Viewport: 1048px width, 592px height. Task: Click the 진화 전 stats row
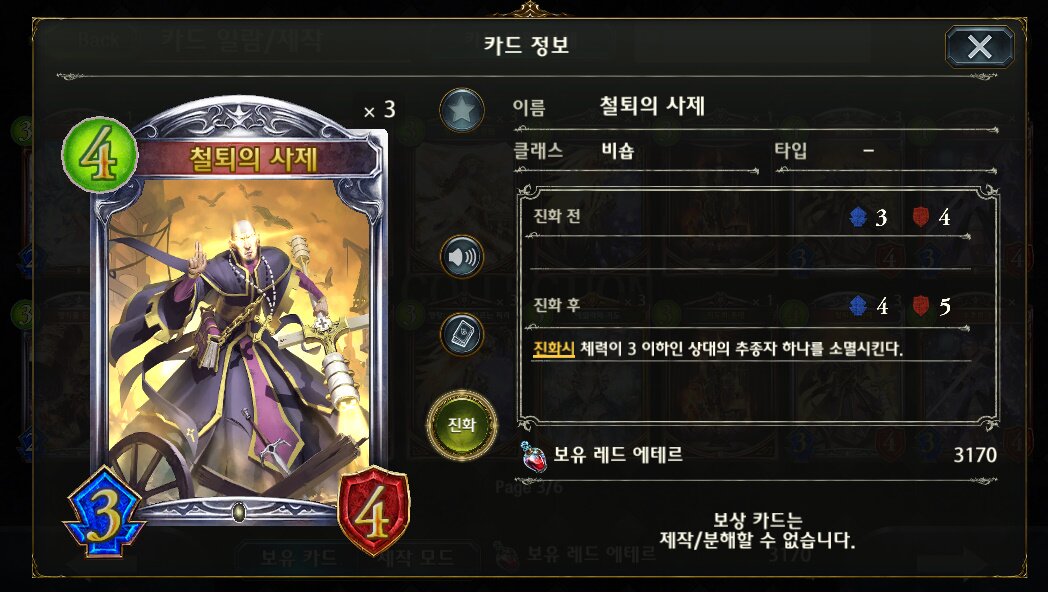[749, 217]
